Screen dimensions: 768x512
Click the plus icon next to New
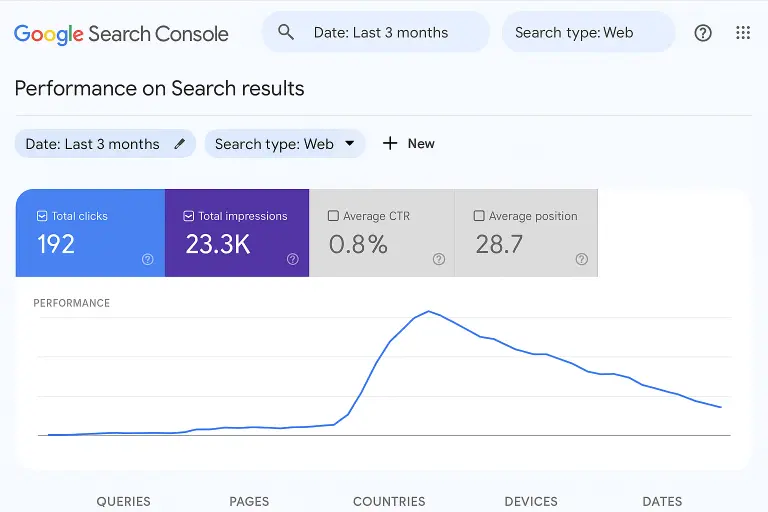tap(390, 143)
